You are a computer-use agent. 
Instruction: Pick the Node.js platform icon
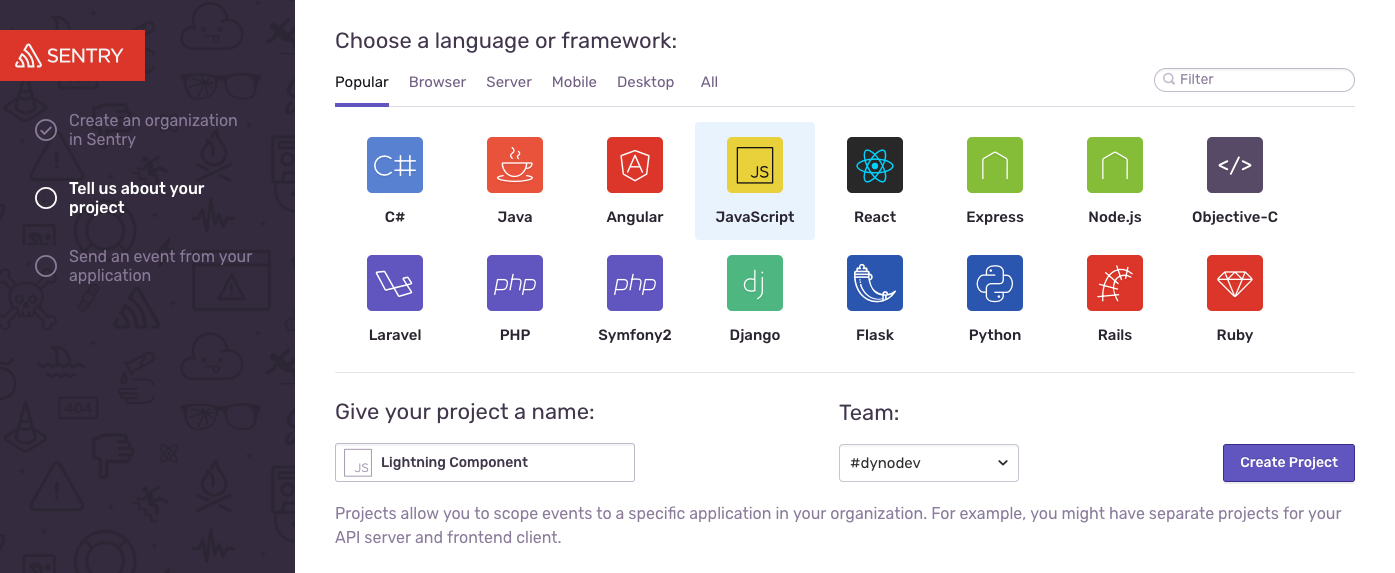(1115, 165)
